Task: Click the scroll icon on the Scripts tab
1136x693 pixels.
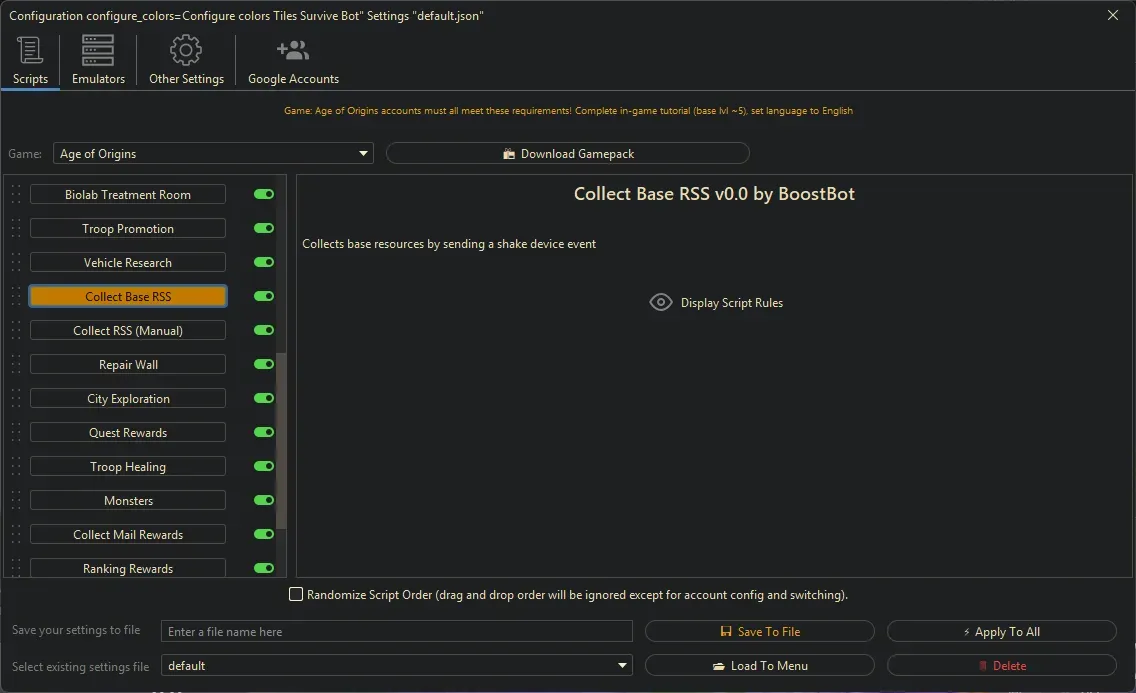Action: click(x=29, y=49)
